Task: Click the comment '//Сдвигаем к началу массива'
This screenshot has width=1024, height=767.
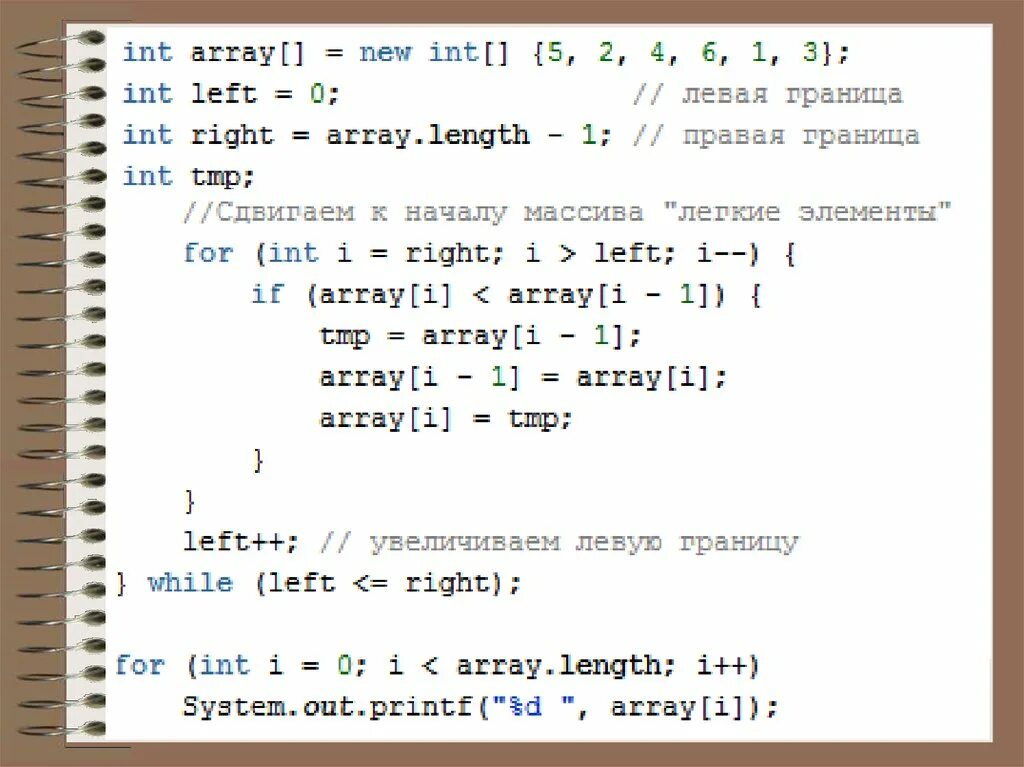Action: point(413,212)
